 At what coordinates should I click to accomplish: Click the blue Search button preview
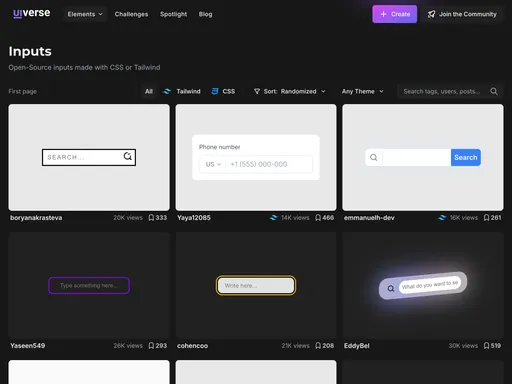pos(466,157)
